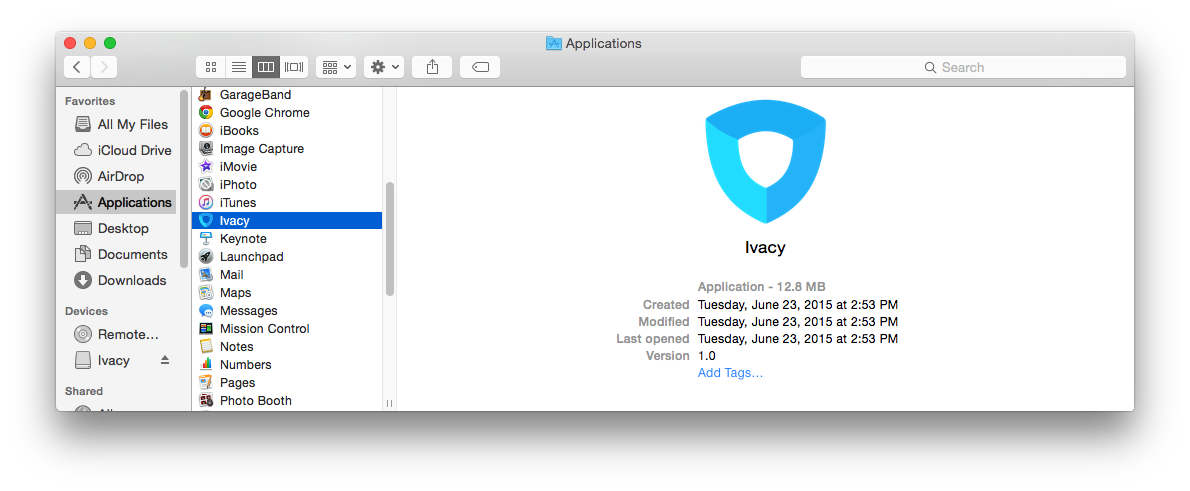Select the 'Google Chrome' list row text

[x=264, y=112]
